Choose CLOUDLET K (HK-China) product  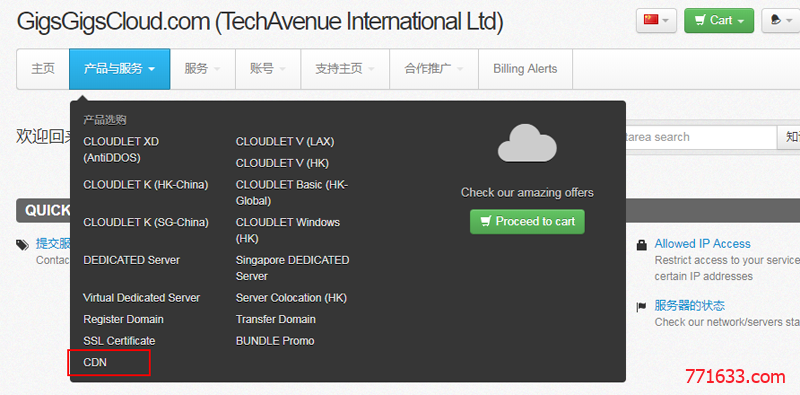pyautogui.click(x=145, y=185)
